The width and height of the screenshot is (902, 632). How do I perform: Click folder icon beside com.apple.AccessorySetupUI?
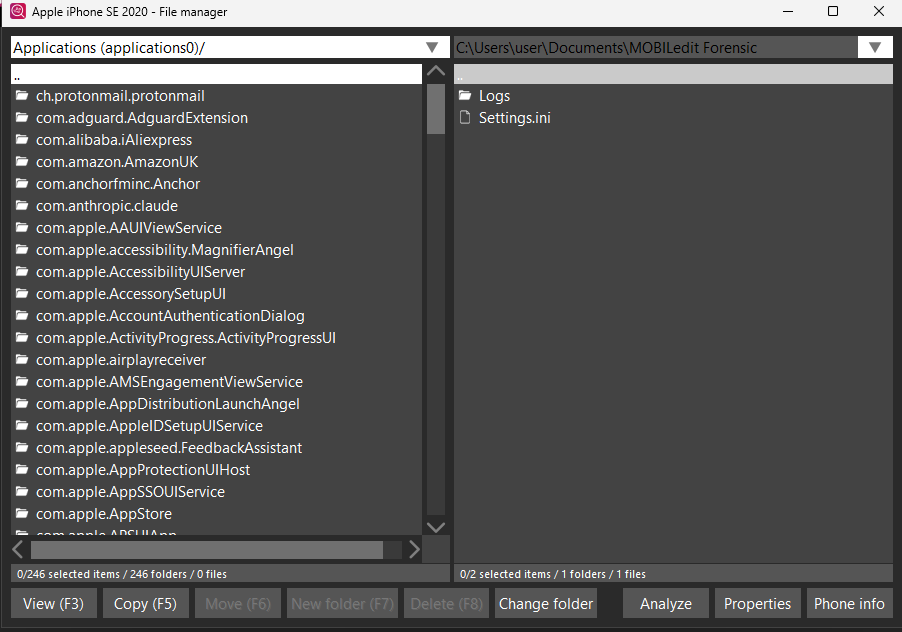pyautogui.click(x=22, y=293)
